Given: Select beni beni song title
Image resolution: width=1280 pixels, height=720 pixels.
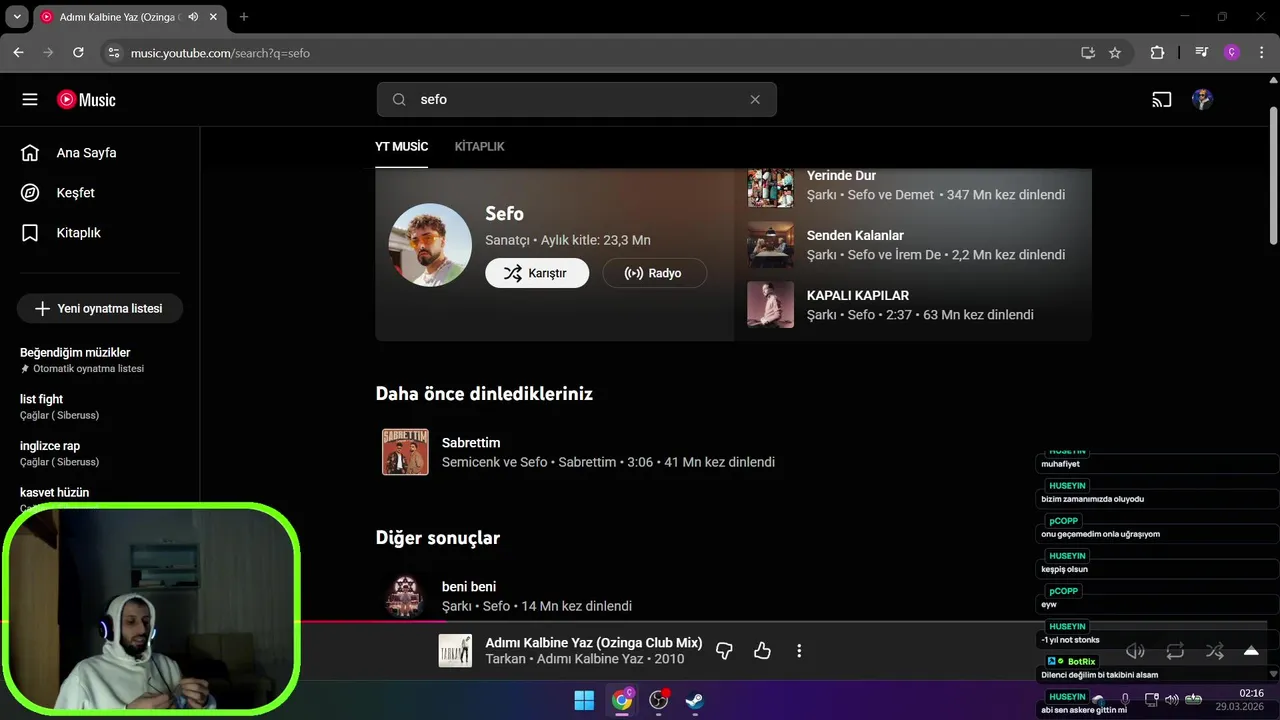Looking at the screenshot, I should coord(469,587).
